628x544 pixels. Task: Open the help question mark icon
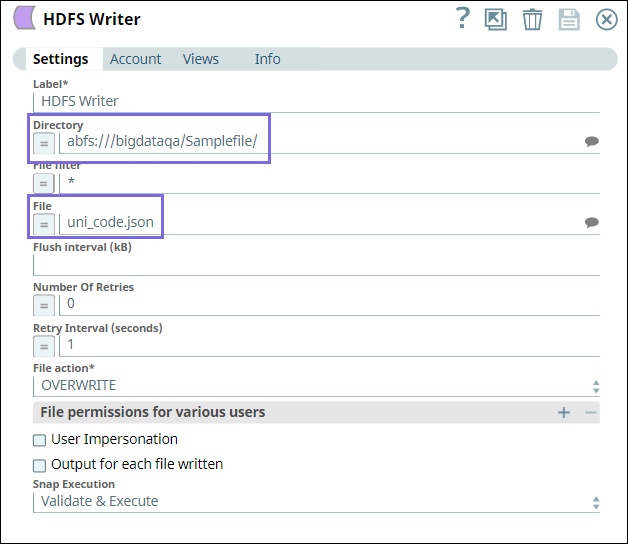coord(462,18)
